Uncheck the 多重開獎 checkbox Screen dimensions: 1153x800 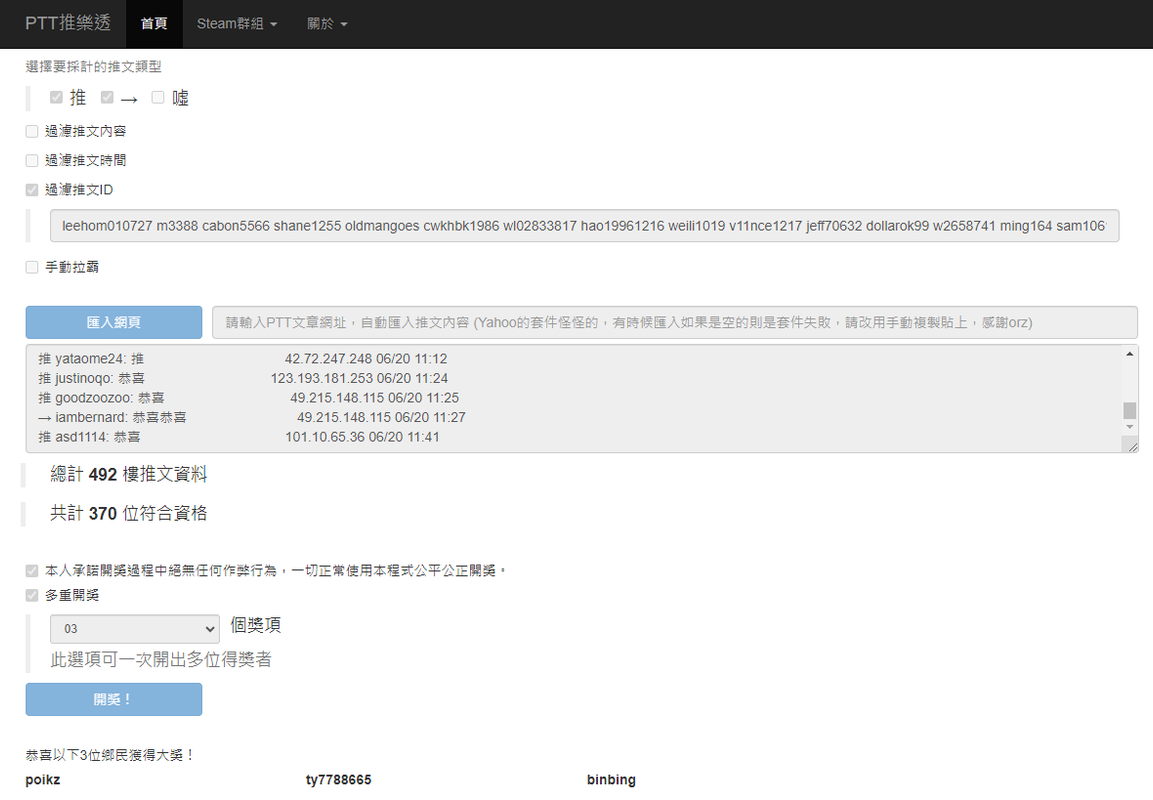(x=32, y=595)
